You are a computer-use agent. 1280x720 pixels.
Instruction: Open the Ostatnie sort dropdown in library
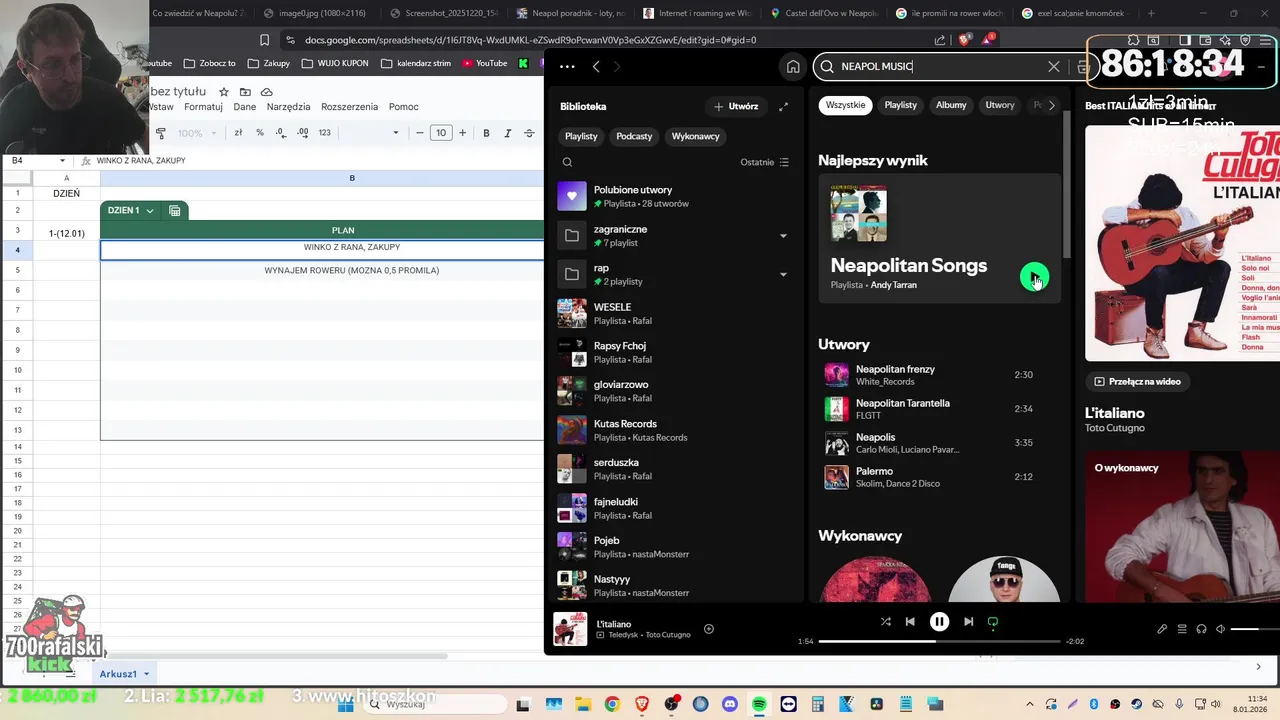pyautogui.click(x=764, y=162)
